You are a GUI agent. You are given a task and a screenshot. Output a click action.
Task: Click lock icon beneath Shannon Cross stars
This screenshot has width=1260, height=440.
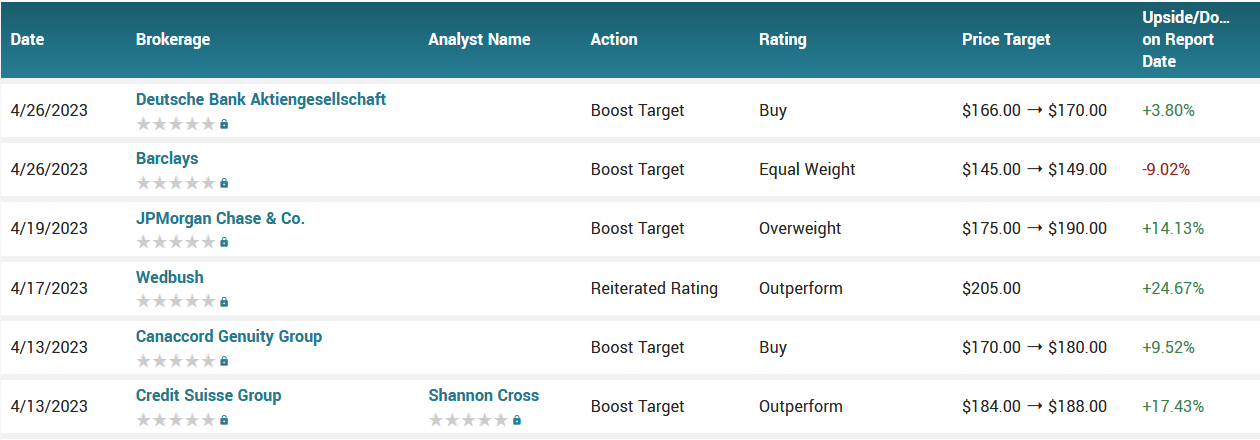point(517,420)
